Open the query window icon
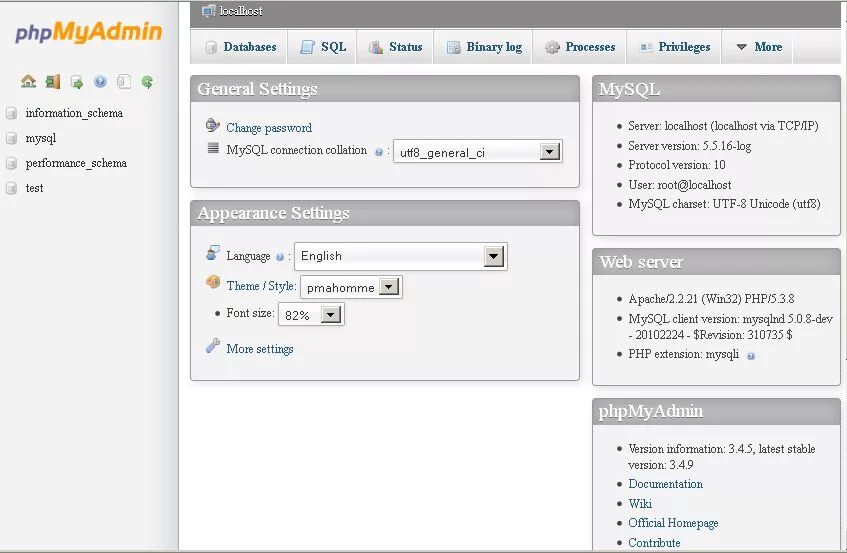 pyautogui.click(x=77, y=82)
